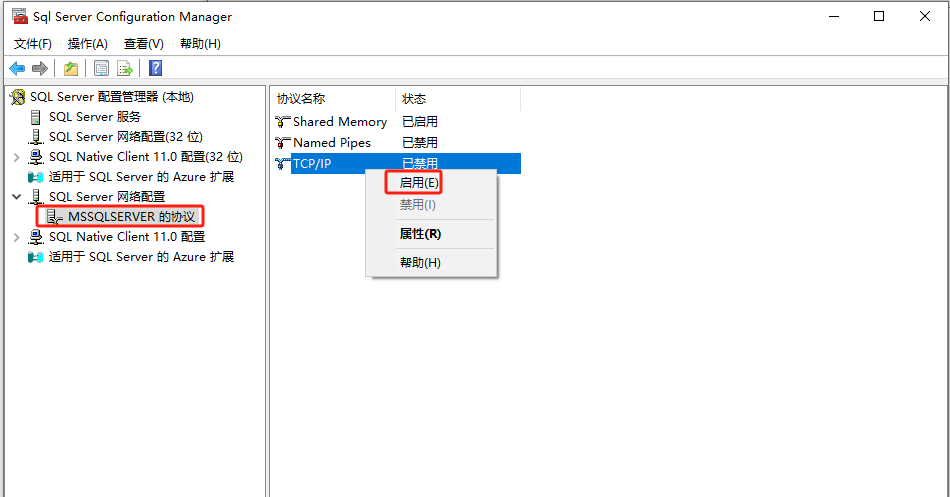Click the first Azure 扩展 node icon
Viewport: 950px width, 497px height.
[36, 177]
